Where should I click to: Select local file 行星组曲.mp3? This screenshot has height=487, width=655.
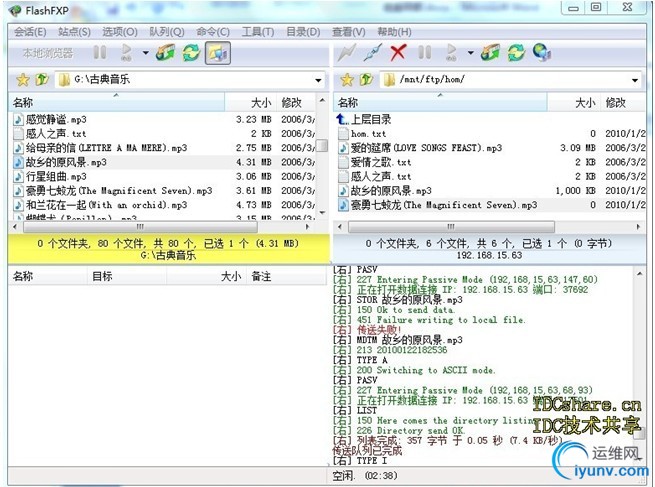(x=163, y=176)
